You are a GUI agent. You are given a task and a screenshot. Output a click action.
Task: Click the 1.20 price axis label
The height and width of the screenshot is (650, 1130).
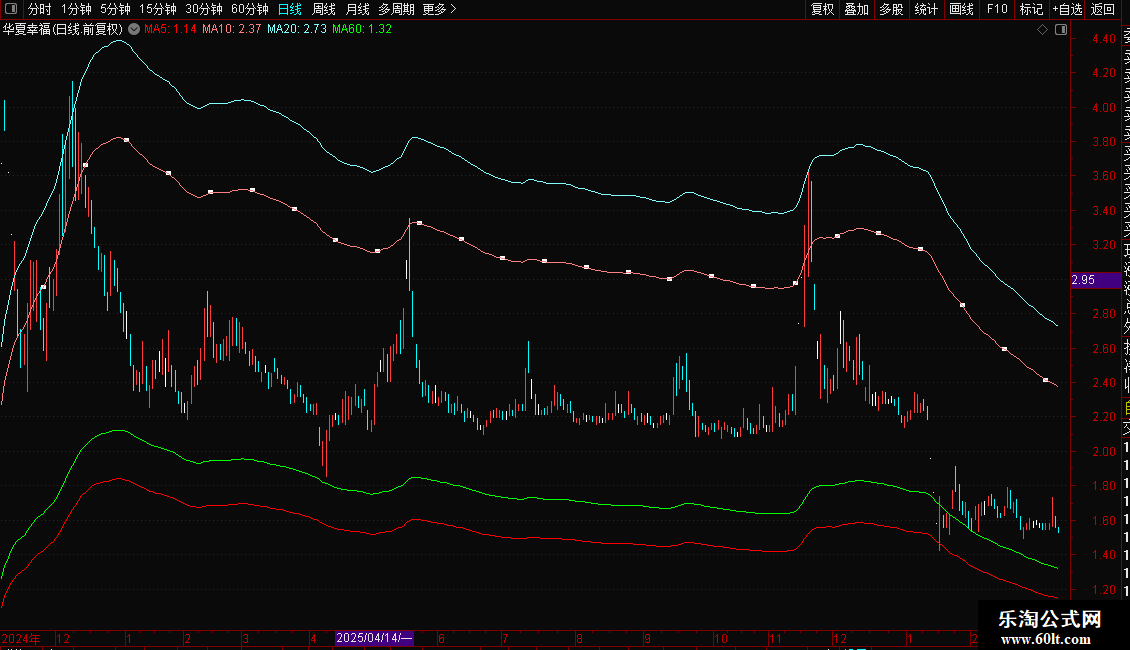pyautogui.click(x=1103, y=590)
